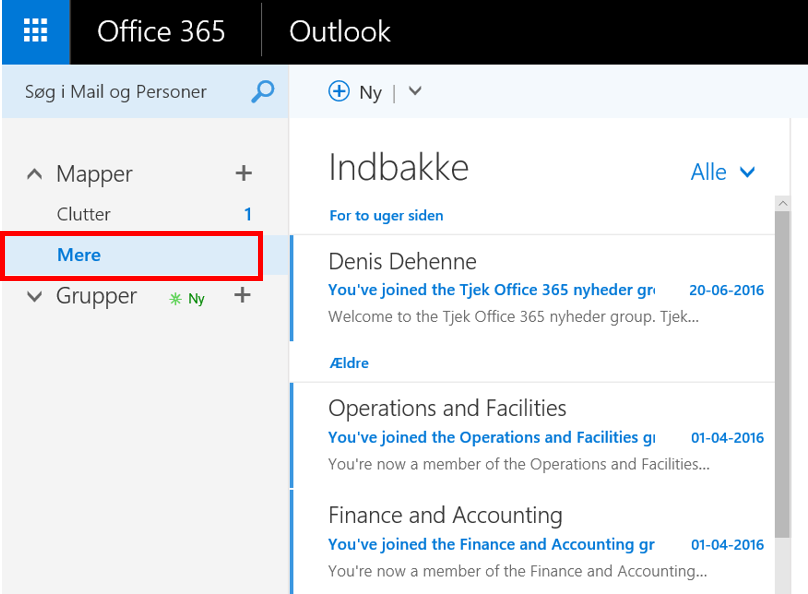This screenshot has height=594, width=808.
Task: Open the email from Denis Dehenne
Action: (530, 290)
